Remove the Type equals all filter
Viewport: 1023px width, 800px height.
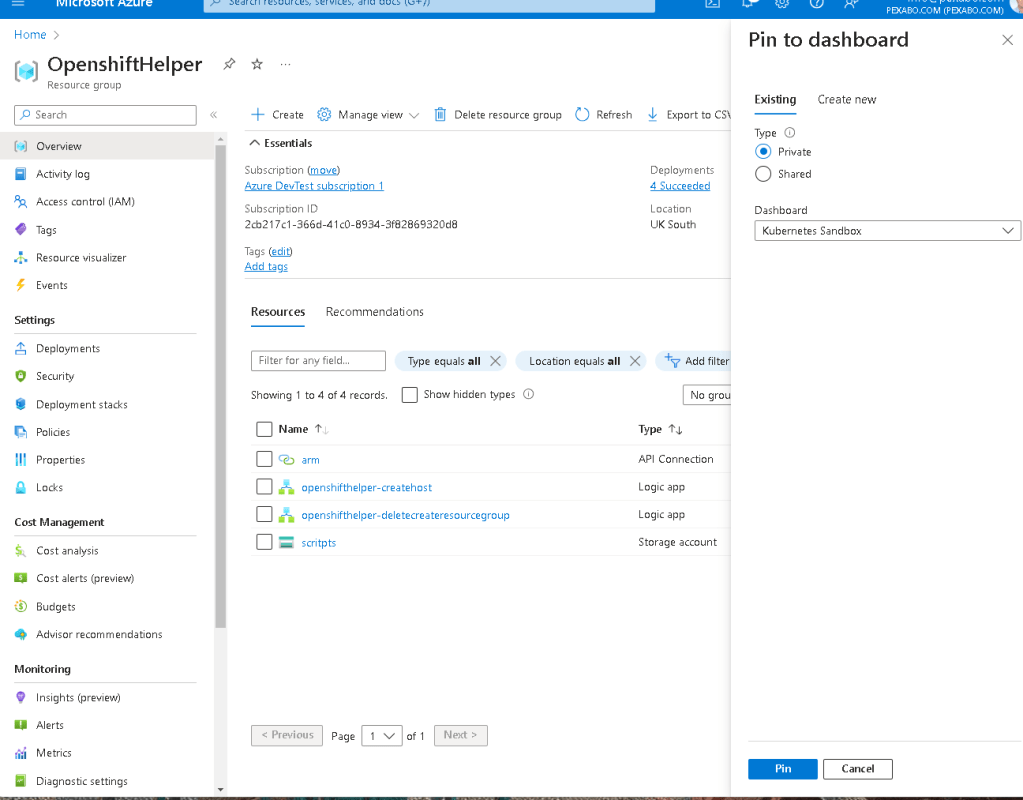pos(495,361)
